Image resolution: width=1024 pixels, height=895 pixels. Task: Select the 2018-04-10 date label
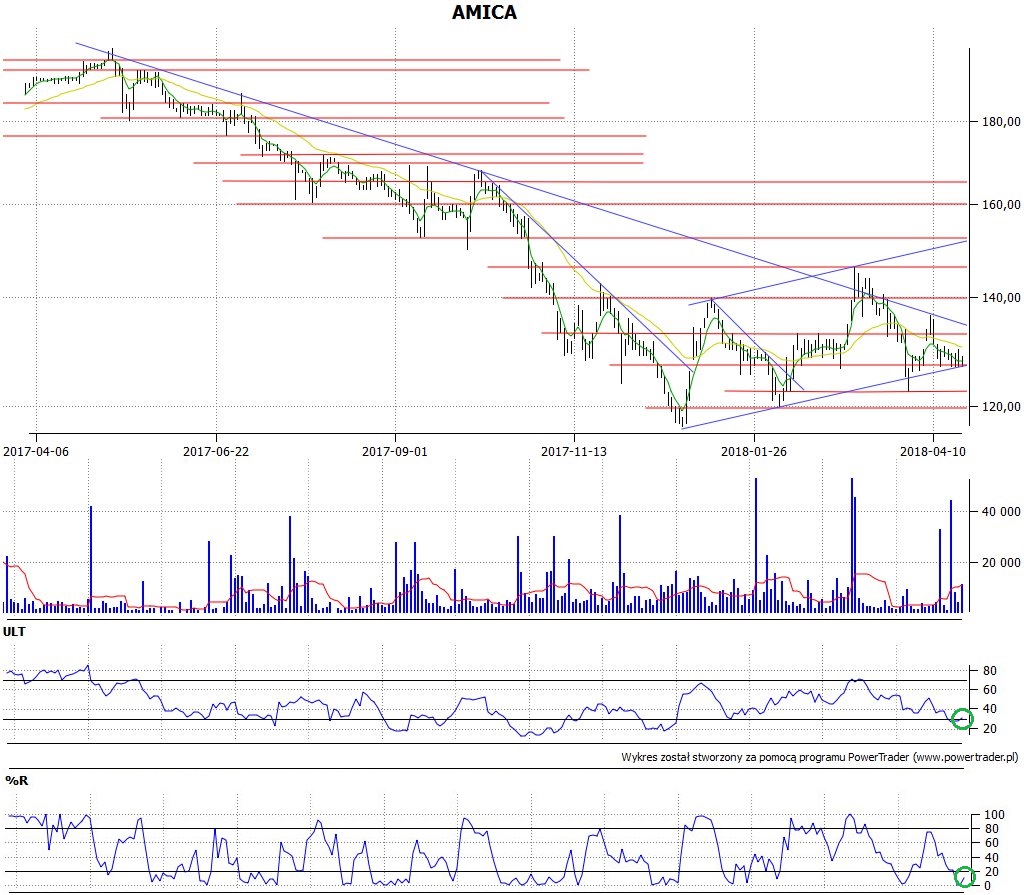click(933, 451)
